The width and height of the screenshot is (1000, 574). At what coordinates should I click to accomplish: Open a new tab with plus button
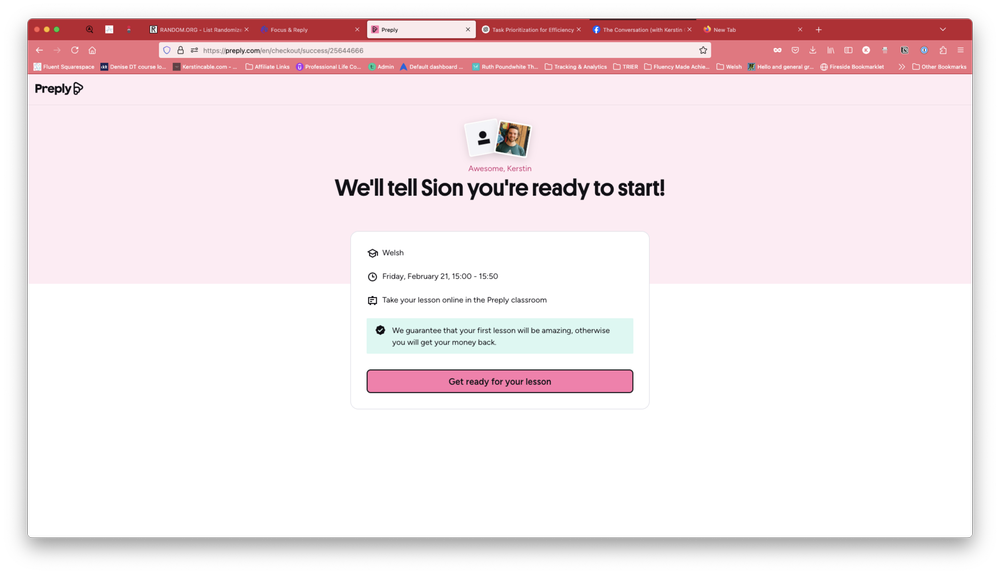(818, 29)
